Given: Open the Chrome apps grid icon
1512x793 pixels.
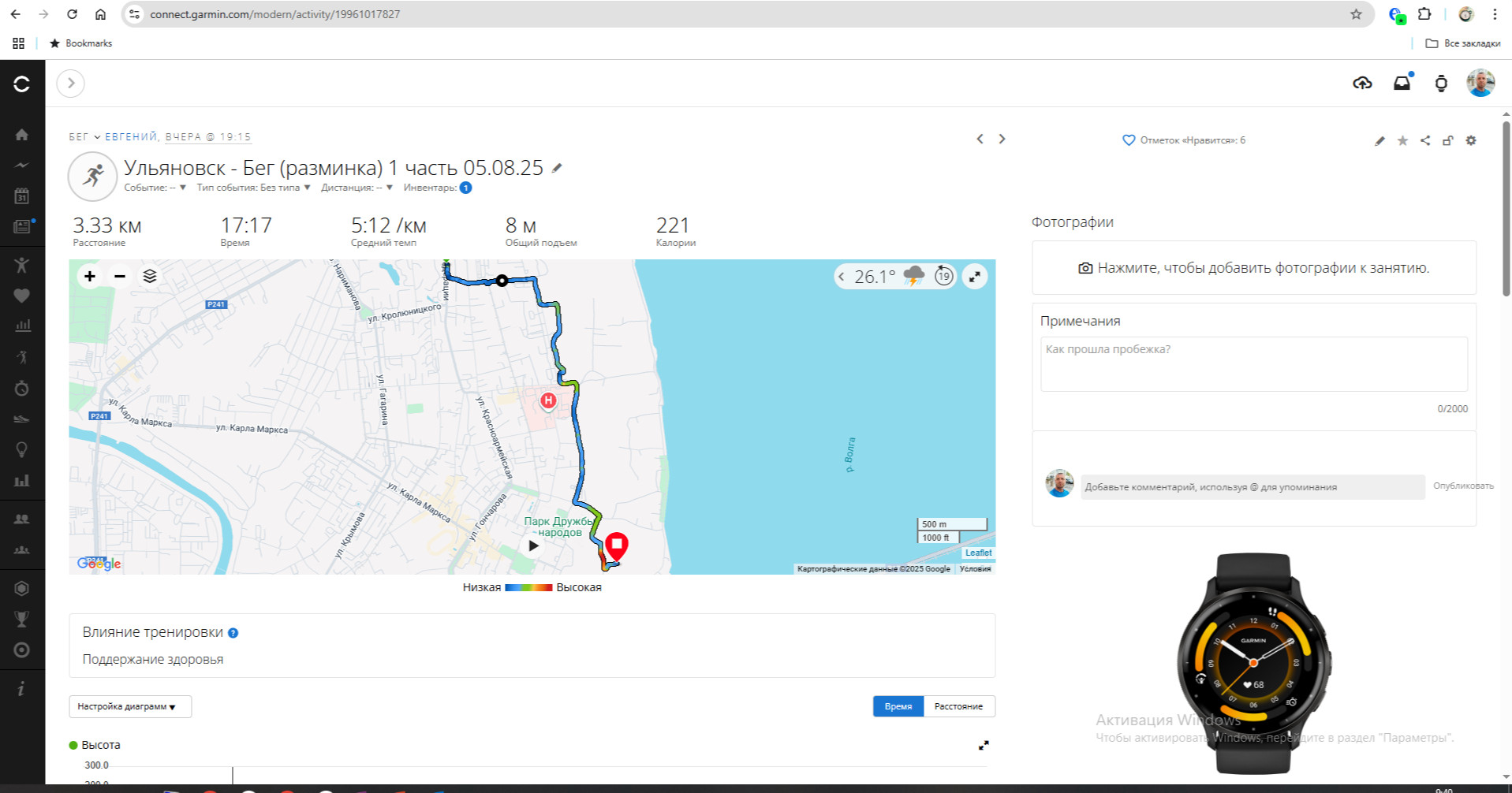Looking at the screenshot, I should click(18, 43).
